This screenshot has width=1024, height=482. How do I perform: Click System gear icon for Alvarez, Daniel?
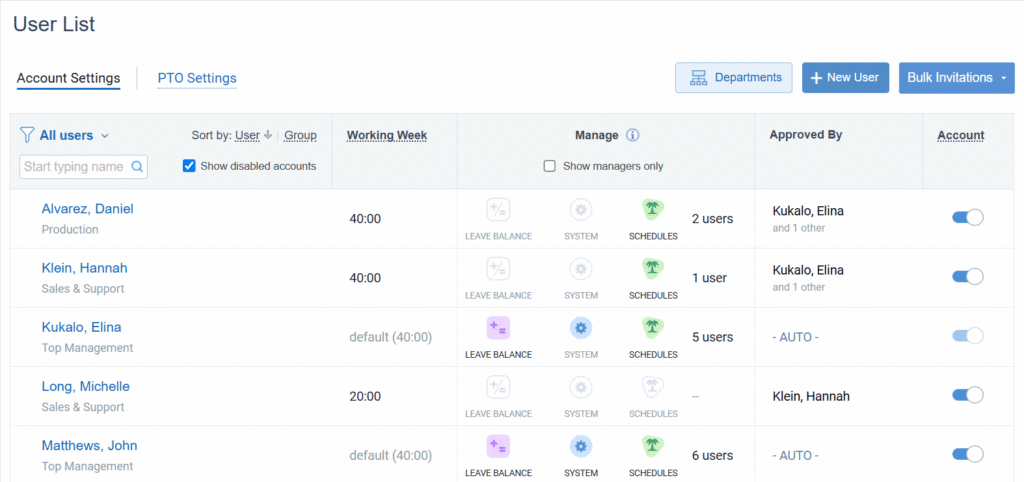[x=581, y=210]
